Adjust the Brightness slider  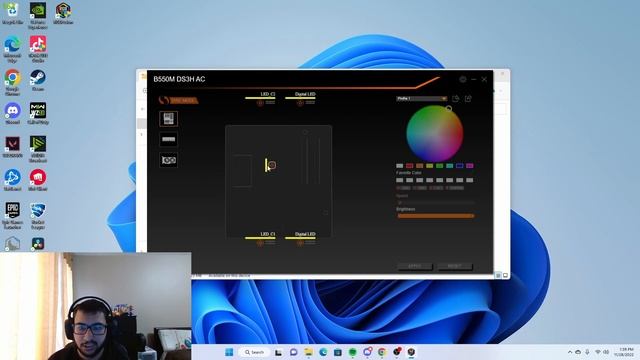point(436,216)
